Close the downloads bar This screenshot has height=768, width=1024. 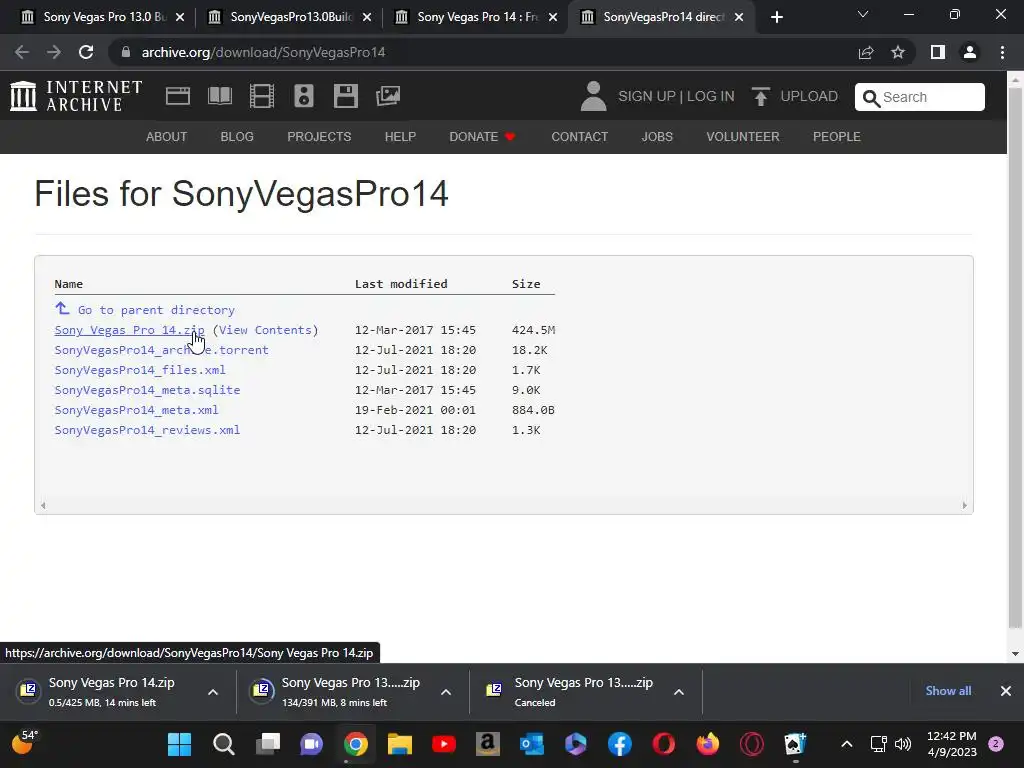pos(1006,691)
